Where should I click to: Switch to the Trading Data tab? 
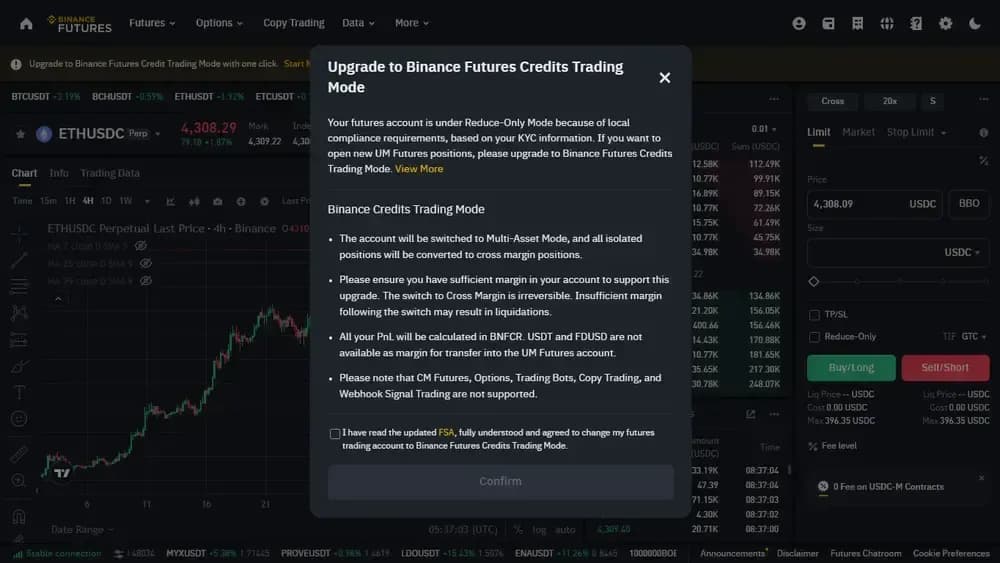110,173
